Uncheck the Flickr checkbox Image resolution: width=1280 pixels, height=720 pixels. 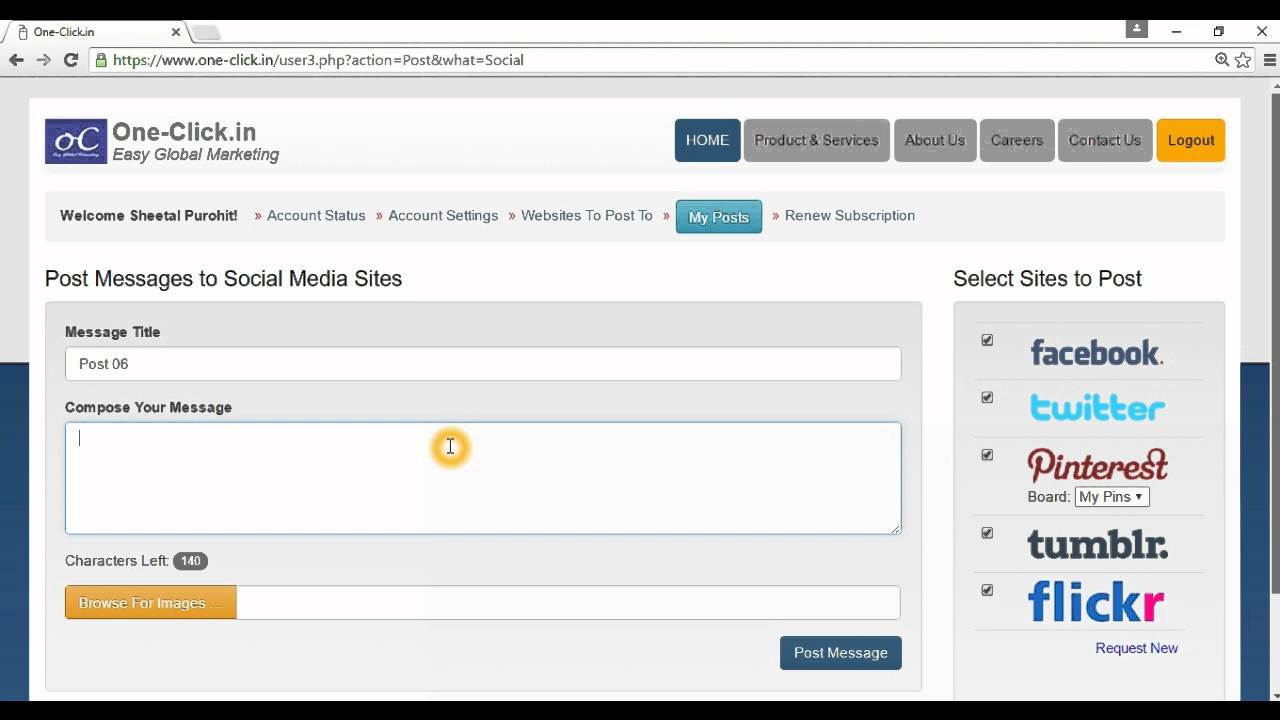tap(987, 590)
